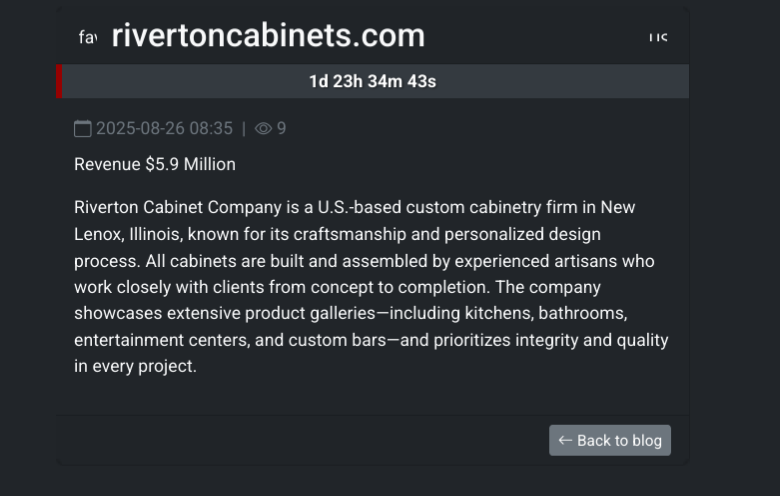Viewport: 780px width, 496px height.
Task: Click "product galleries" in the description
Action: click(x=303, y=314)
